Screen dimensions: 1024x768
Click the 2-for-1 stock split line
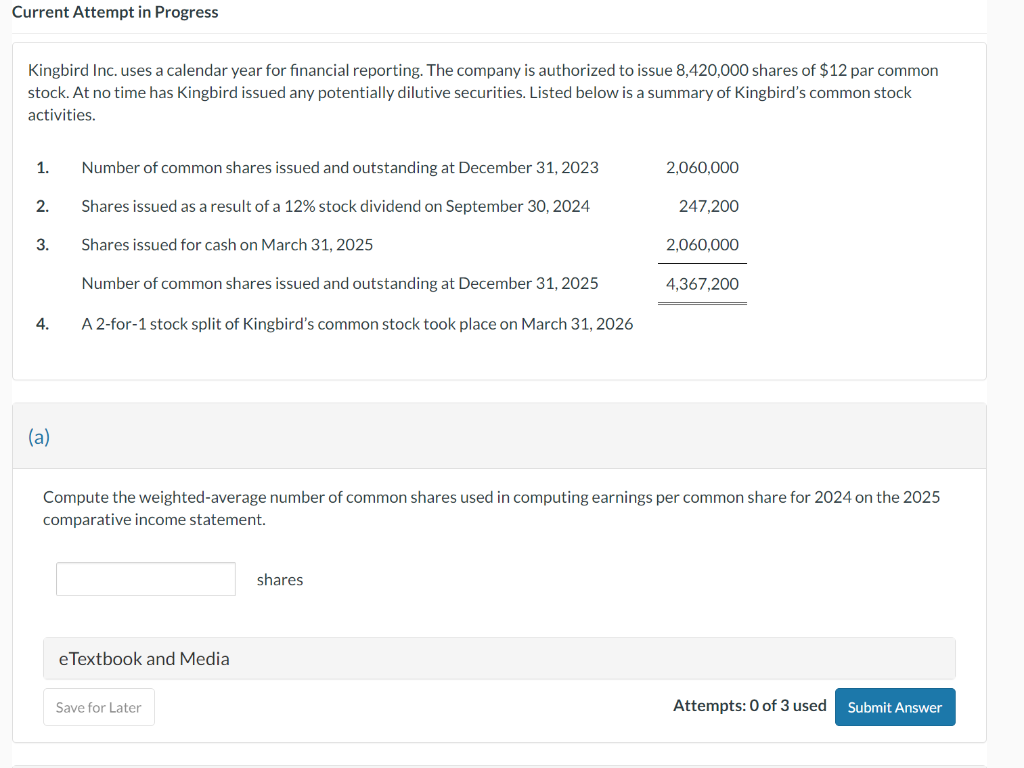[357, 323]
